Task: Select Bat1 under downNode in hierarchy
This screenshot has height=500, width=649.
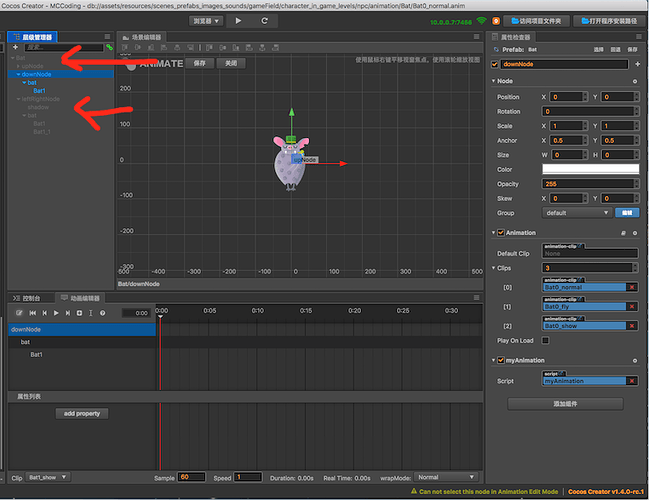Action: (39, 91)
